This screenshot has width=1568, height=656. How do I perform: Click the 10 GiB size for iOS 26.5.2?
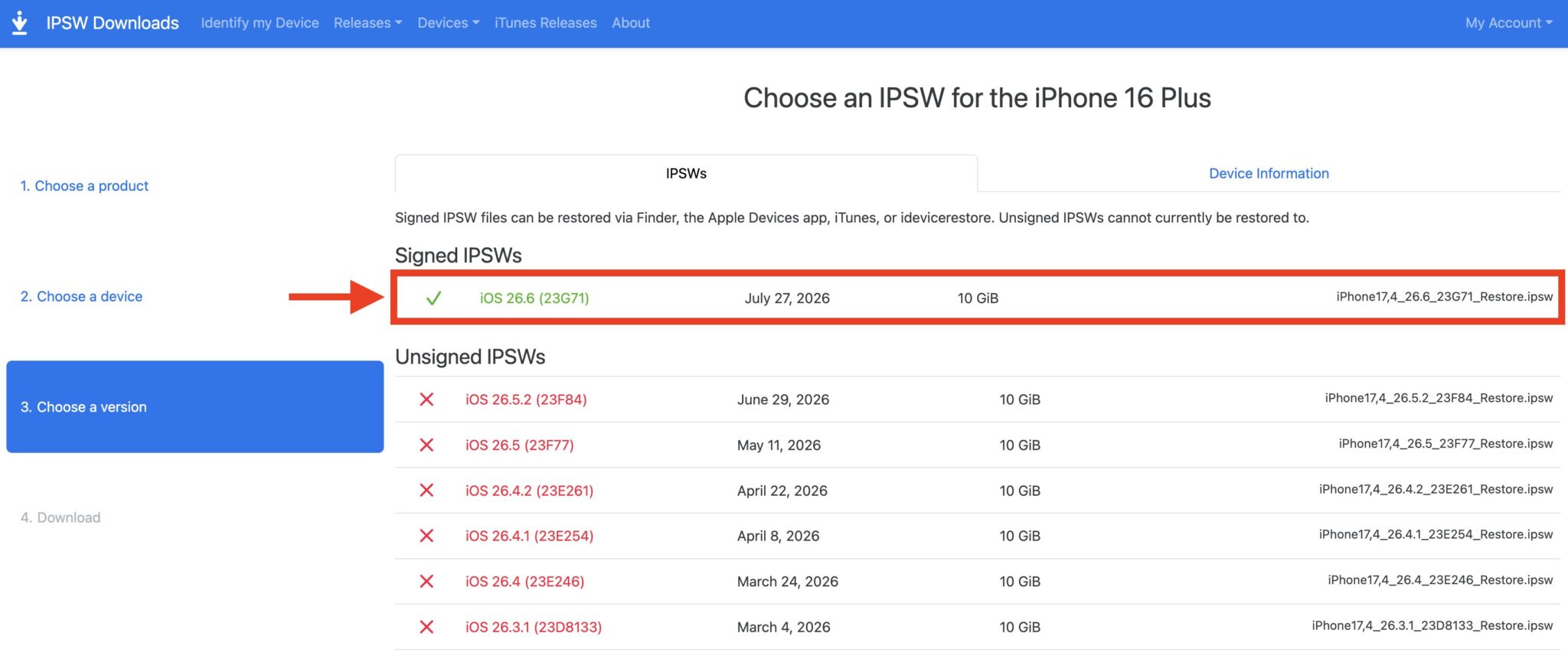pos(1020,400)
